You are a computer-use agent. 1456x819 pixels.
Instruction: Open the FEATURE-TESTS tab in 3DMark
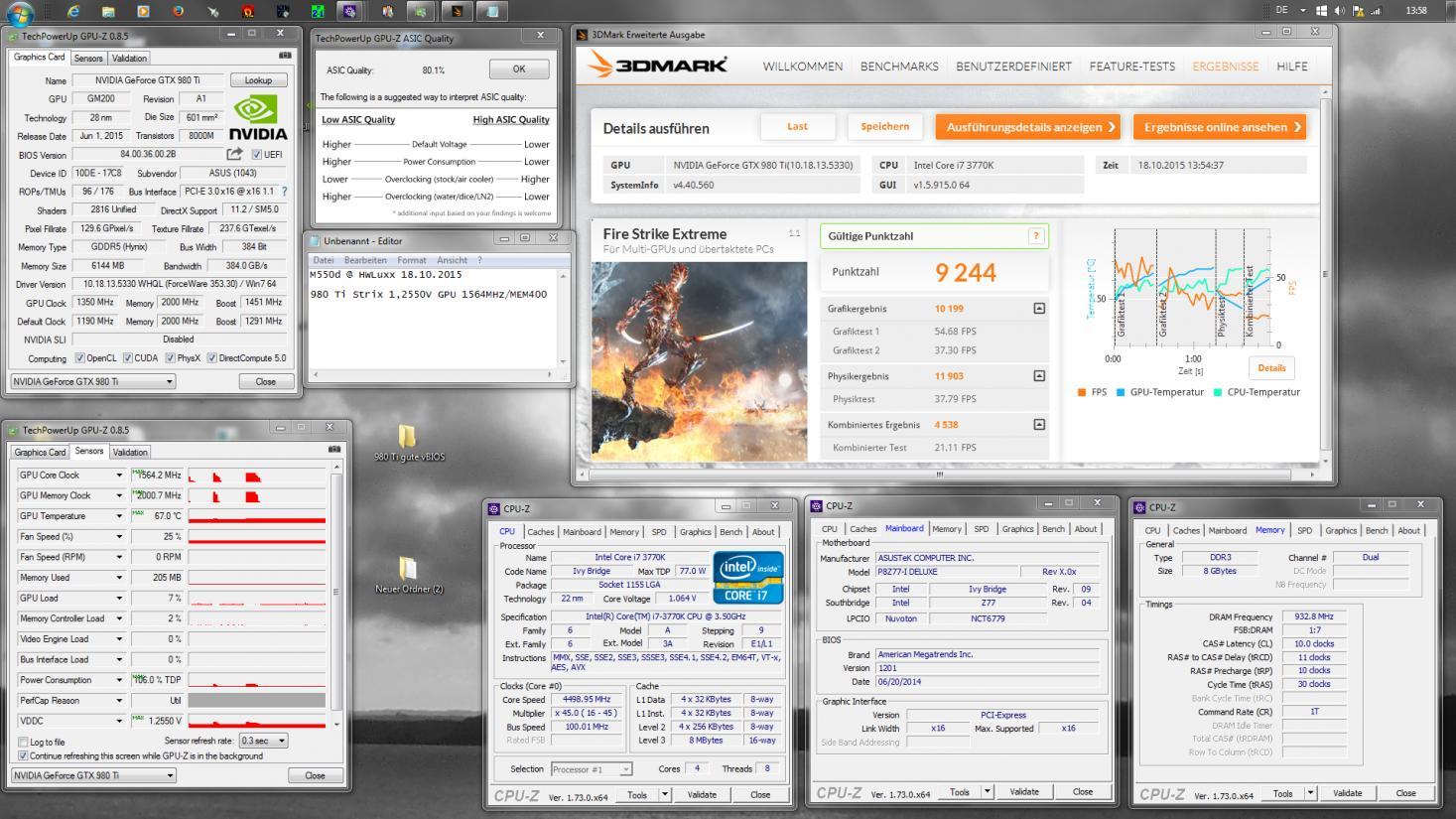1132,67
